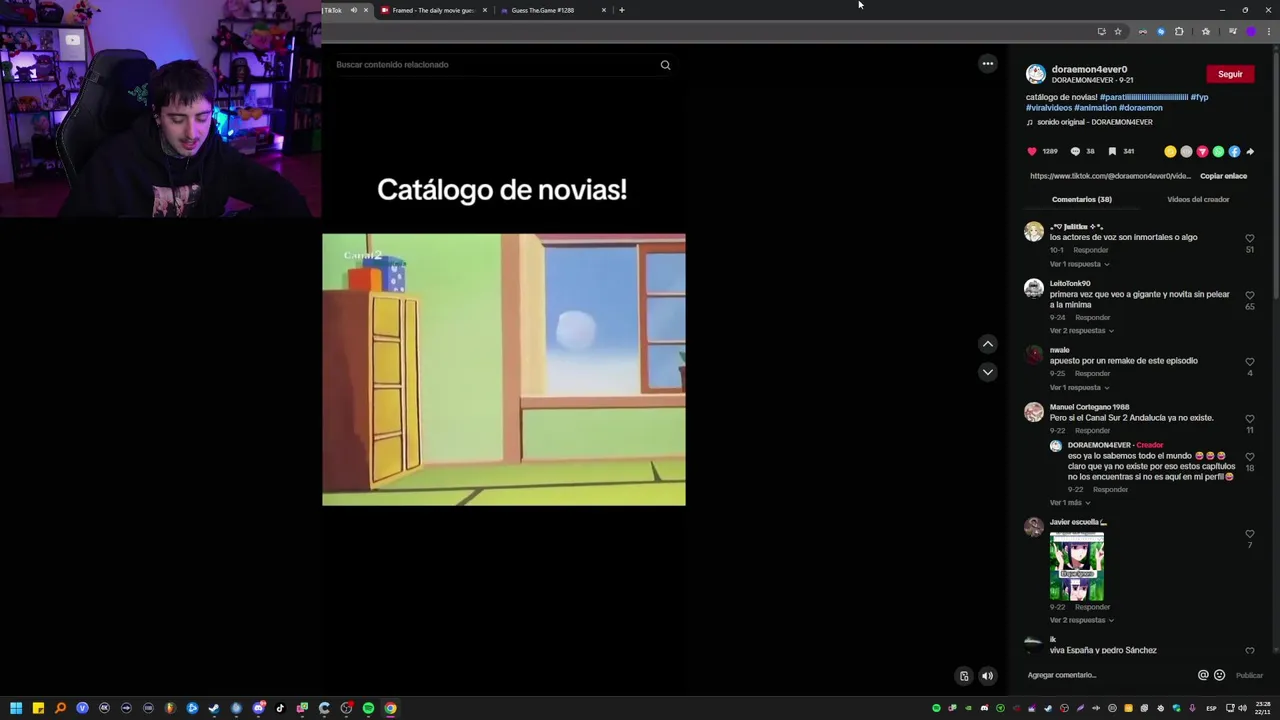1280x720 pixels.
Task: Expand 'Ver 1 más' under creator reply
Action: 1071,503
